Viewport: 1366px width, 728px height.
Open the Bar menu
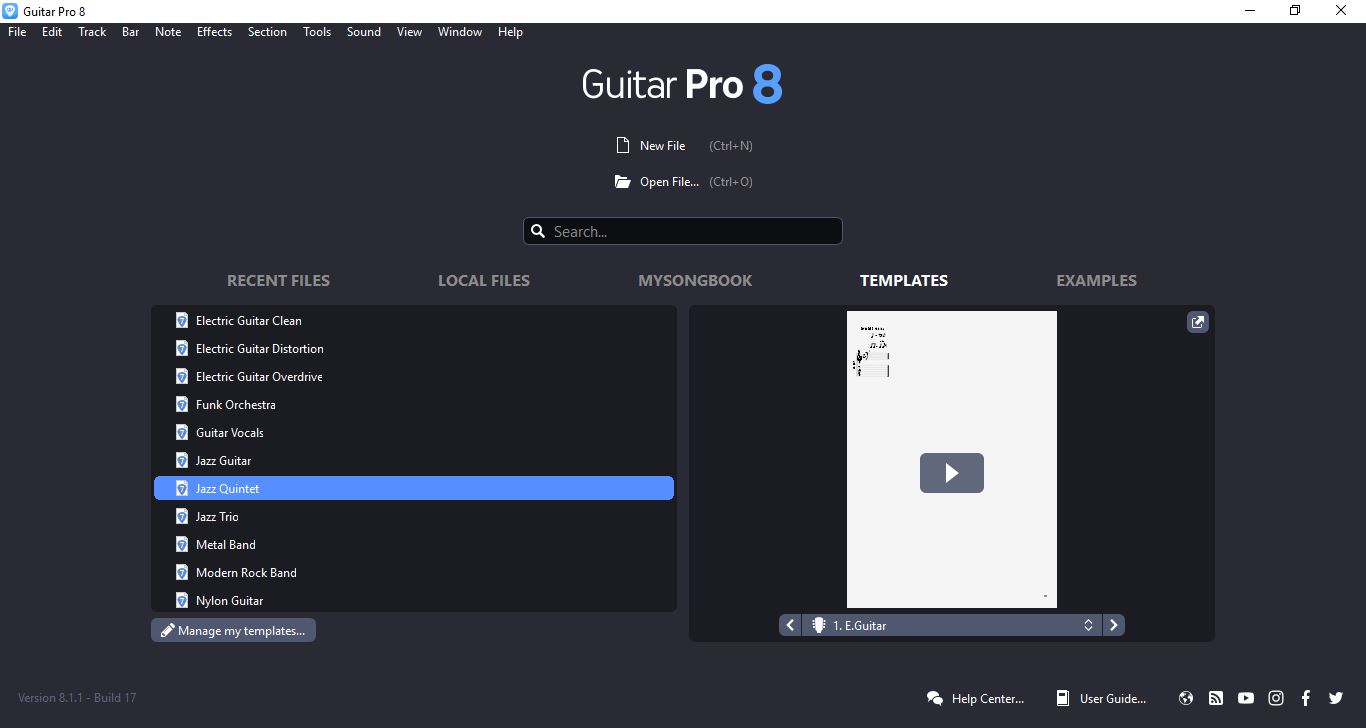[130, 32]
